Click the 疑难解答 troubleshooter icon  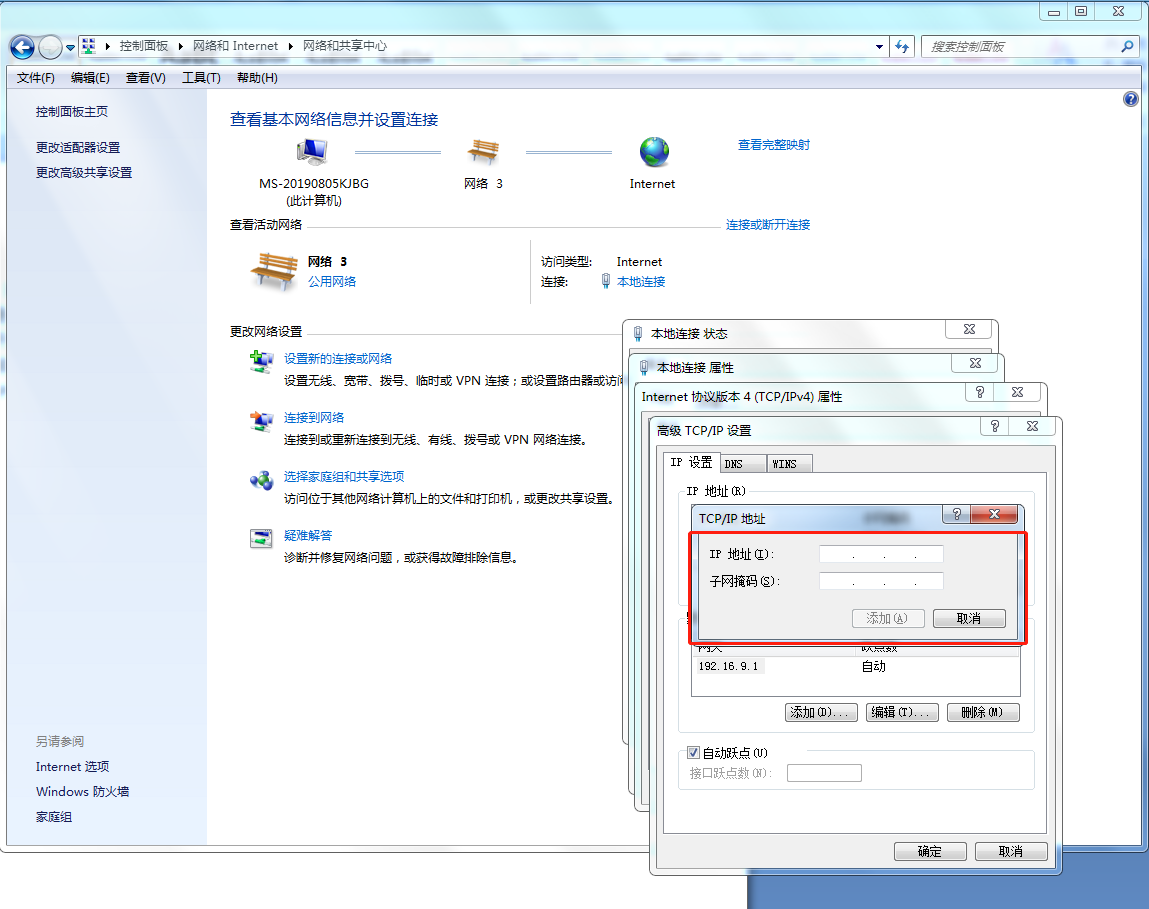(x=261, y=538)
